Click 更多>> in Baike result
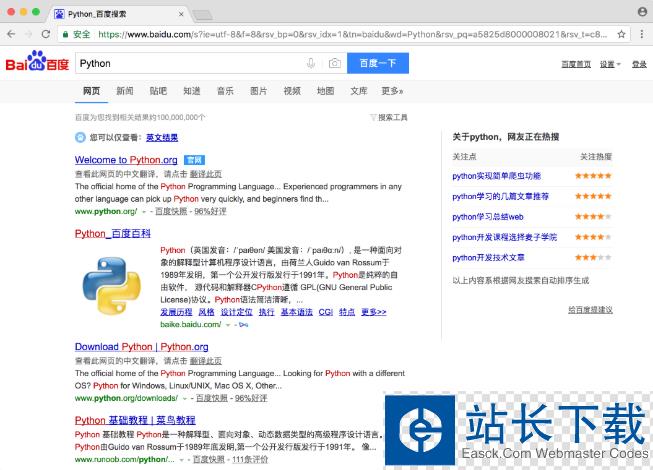This screenshot has height=470, width=653. click(x=374, y=312)
